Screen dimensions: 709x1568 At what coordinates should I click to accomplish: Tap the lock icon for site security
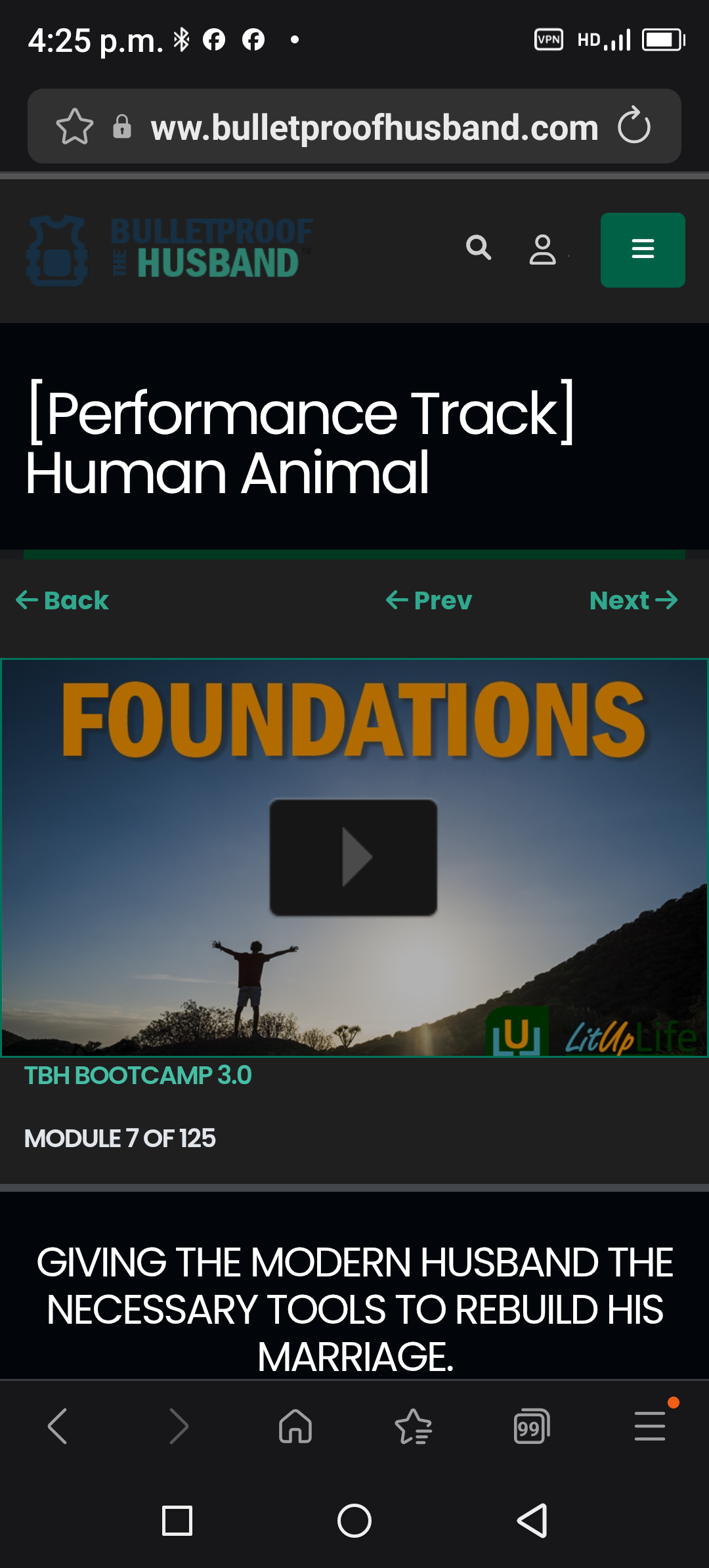coord(122,126)
